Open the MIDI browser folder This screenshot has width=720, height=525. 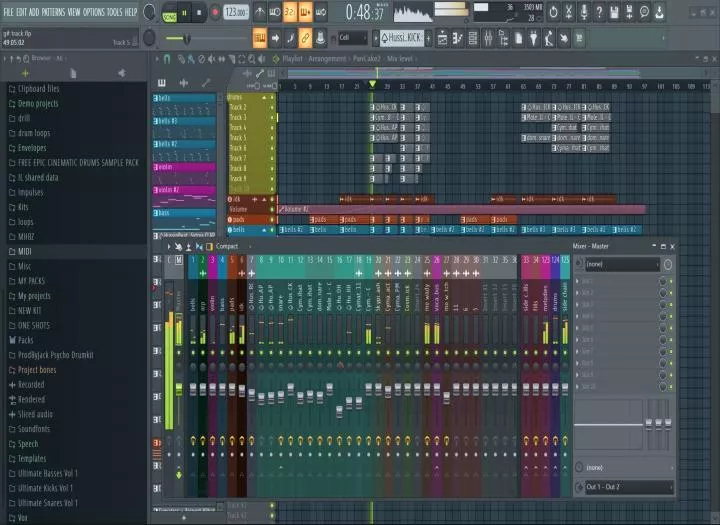click(24, 252)
